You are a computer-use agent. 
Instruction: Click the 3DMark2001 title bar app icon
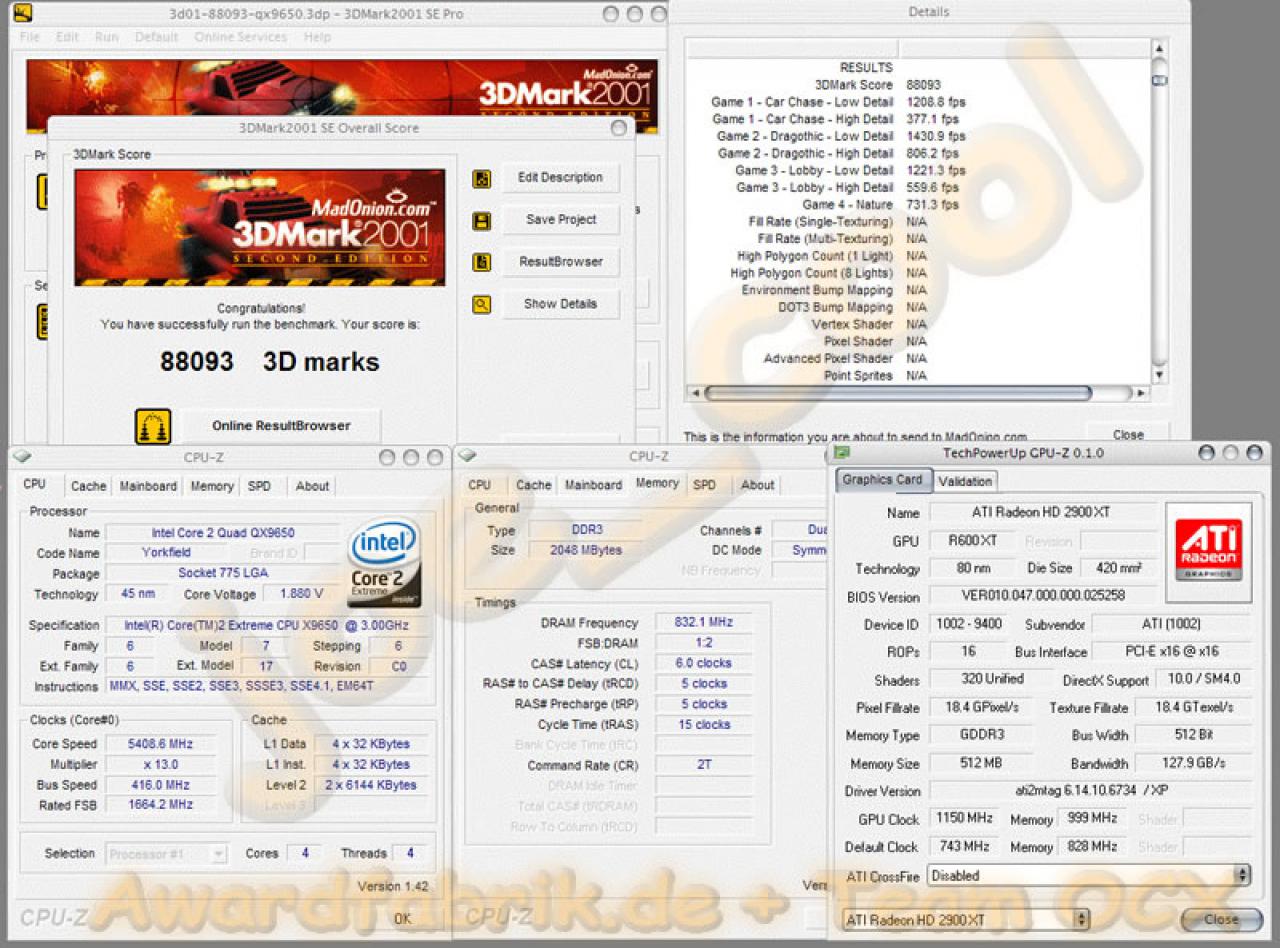22,13
